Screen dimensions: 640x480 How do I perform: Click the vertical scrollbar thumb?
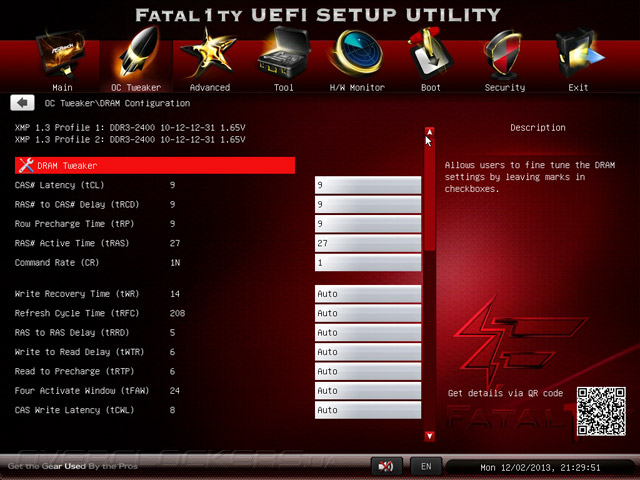pos(429,194)
